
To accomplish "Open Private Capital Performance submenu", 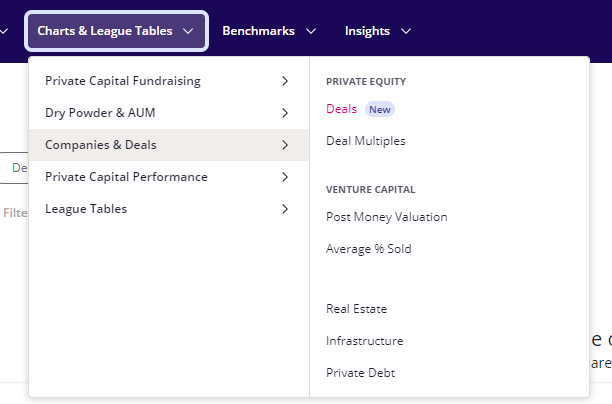I will (126, 177).
